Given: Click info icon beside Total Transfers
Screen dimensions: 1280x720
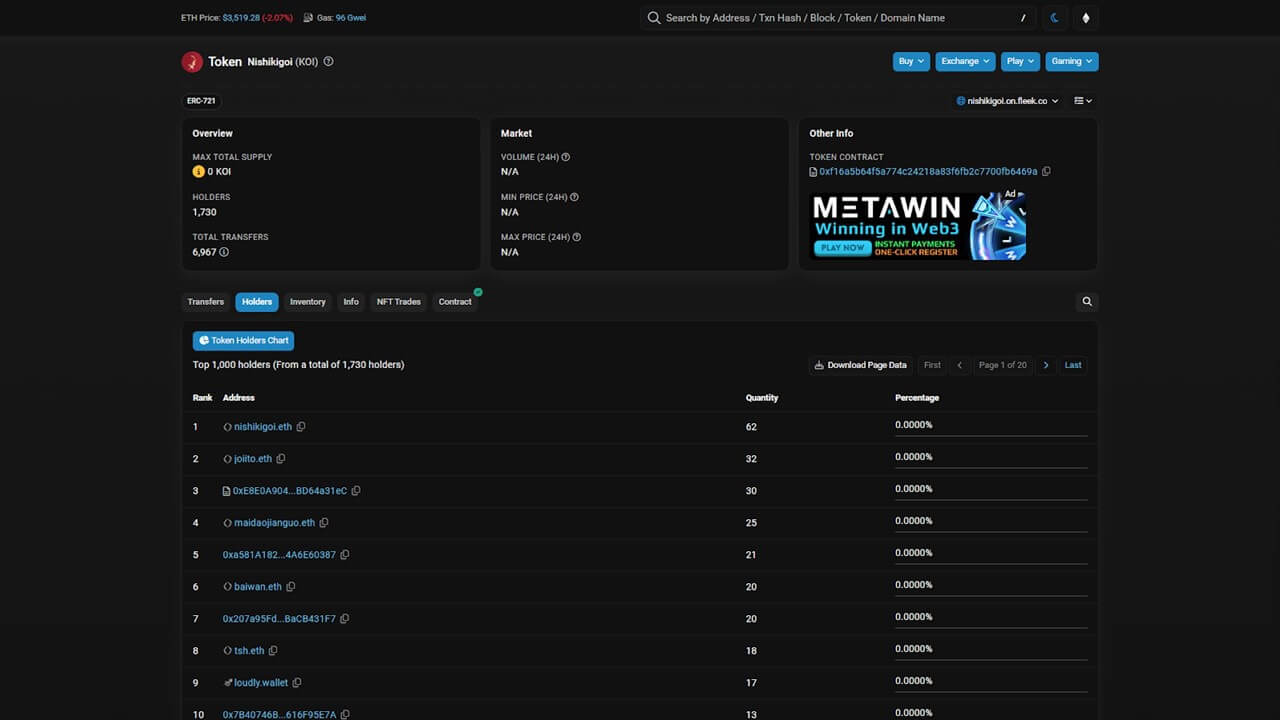Looking at the screenshot, I should tap(224, 252).
